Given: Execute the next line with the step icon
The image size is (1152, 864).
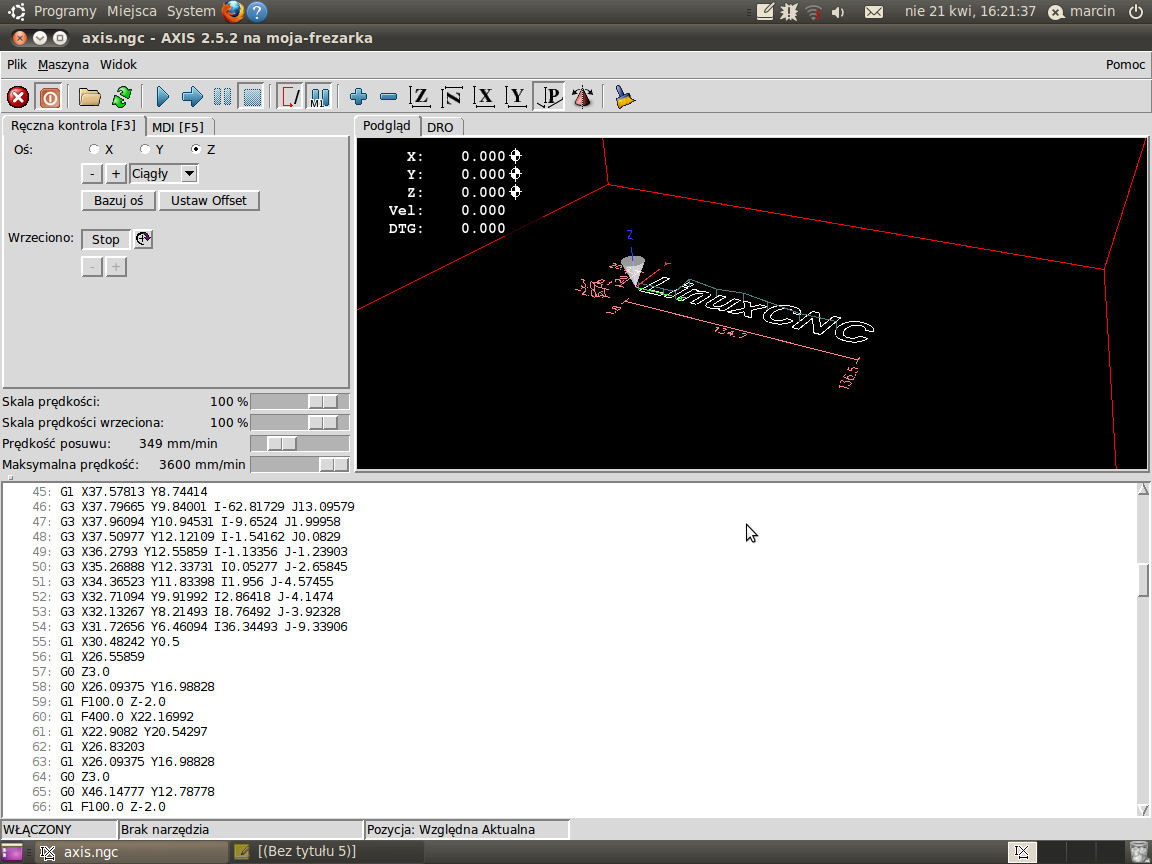Looking at the screenshot, I should (x=192, y=97).
